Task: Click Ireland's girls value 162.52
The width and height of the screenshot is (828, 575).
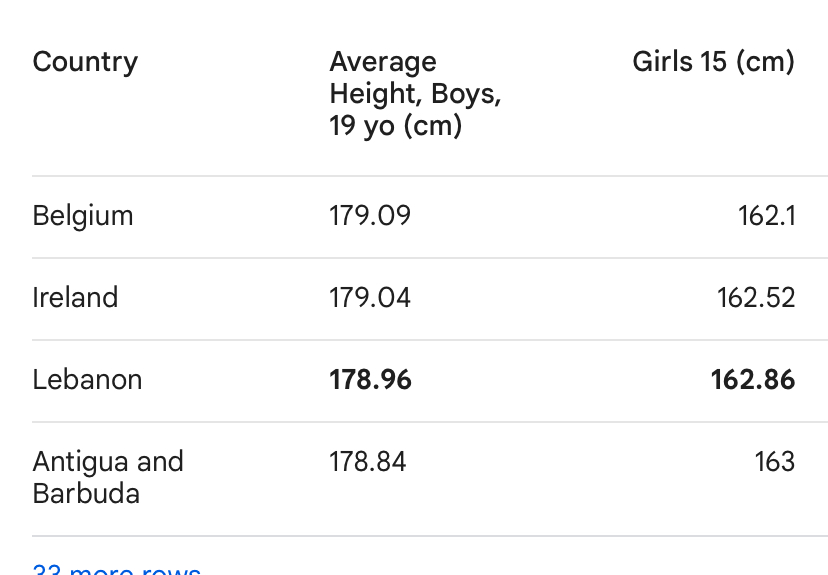Action: click(756, 297)
